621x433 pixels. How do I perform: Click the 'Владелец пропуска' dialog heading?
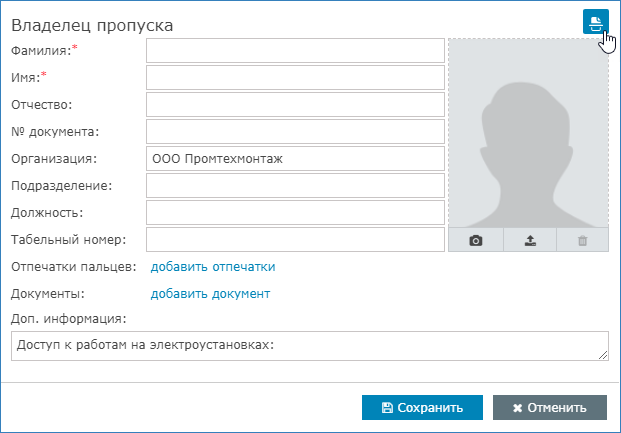pyautogui.click(x=91, y=23)
